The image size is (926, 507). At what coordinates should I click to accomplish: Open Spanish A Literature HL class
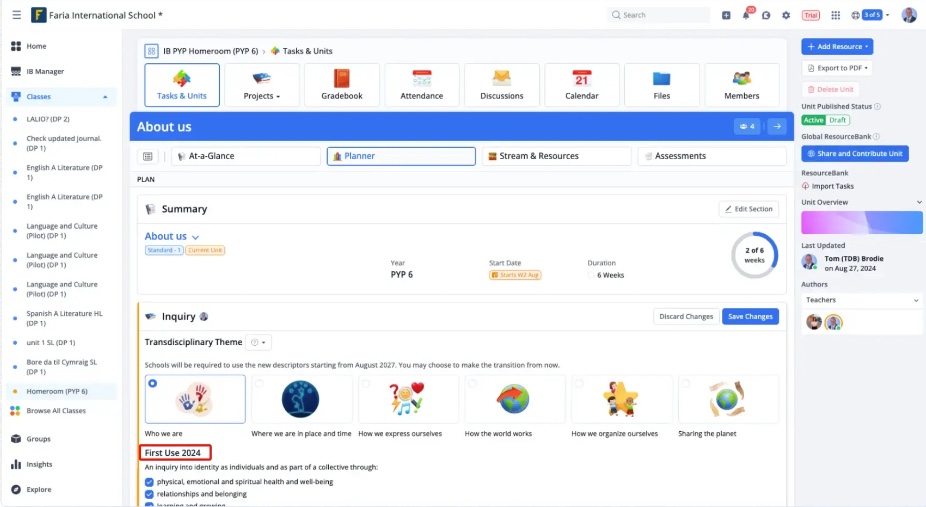pyautogui.click(x=64, y=318)
